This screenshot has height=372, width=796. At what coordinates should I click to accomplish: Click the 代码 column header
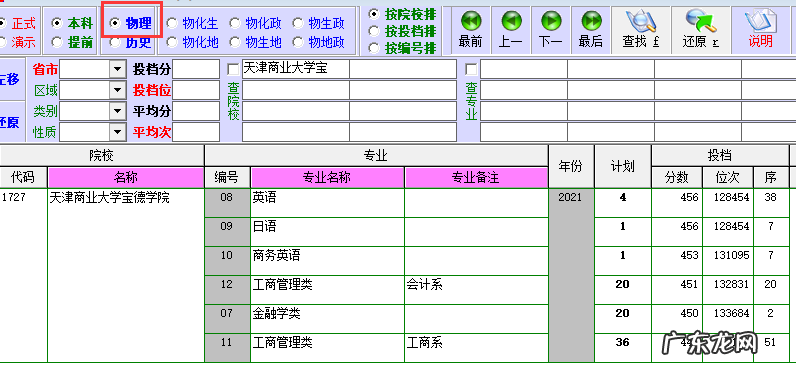point(23,177)
